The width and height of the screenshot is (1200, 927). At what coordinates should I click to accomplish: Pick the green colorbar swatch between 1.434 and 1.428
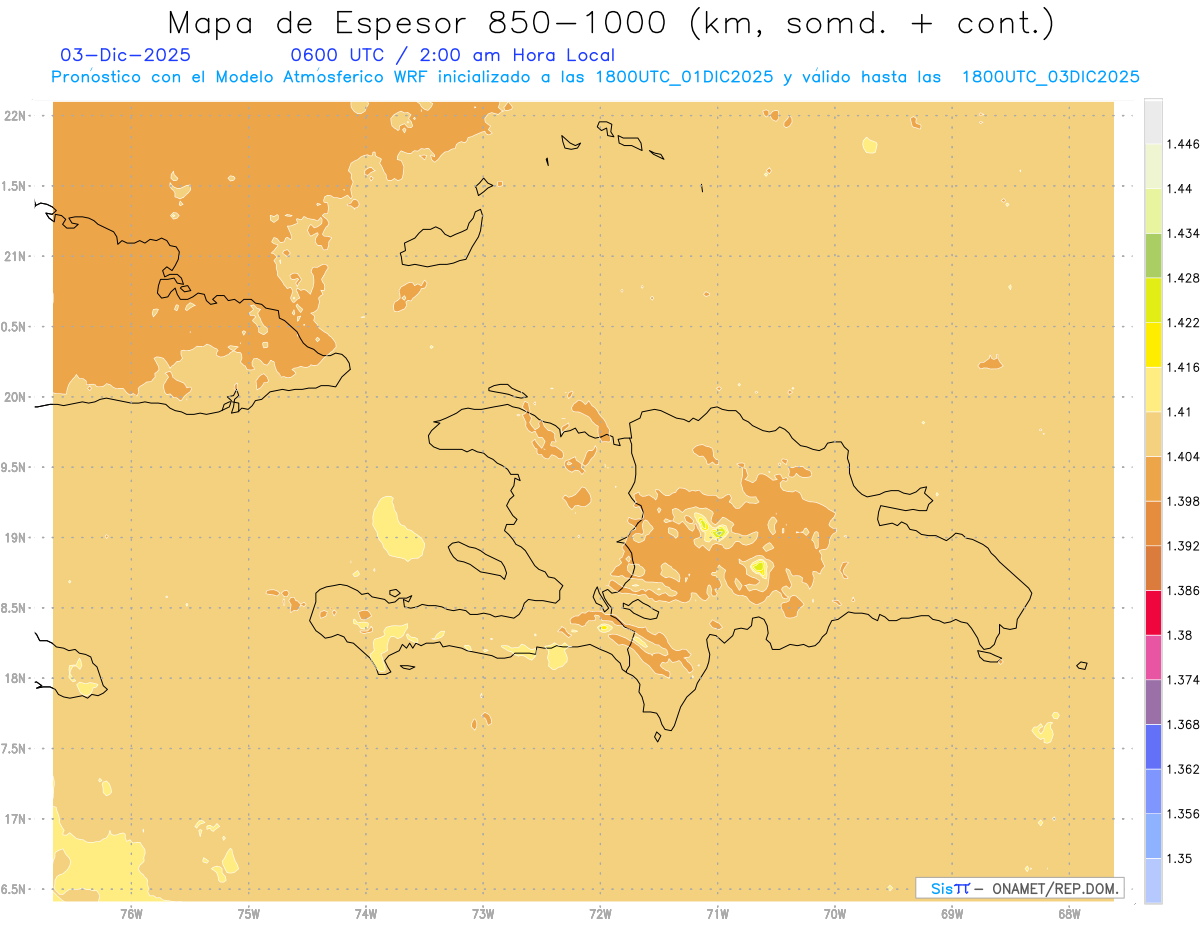pos(1153,255)
